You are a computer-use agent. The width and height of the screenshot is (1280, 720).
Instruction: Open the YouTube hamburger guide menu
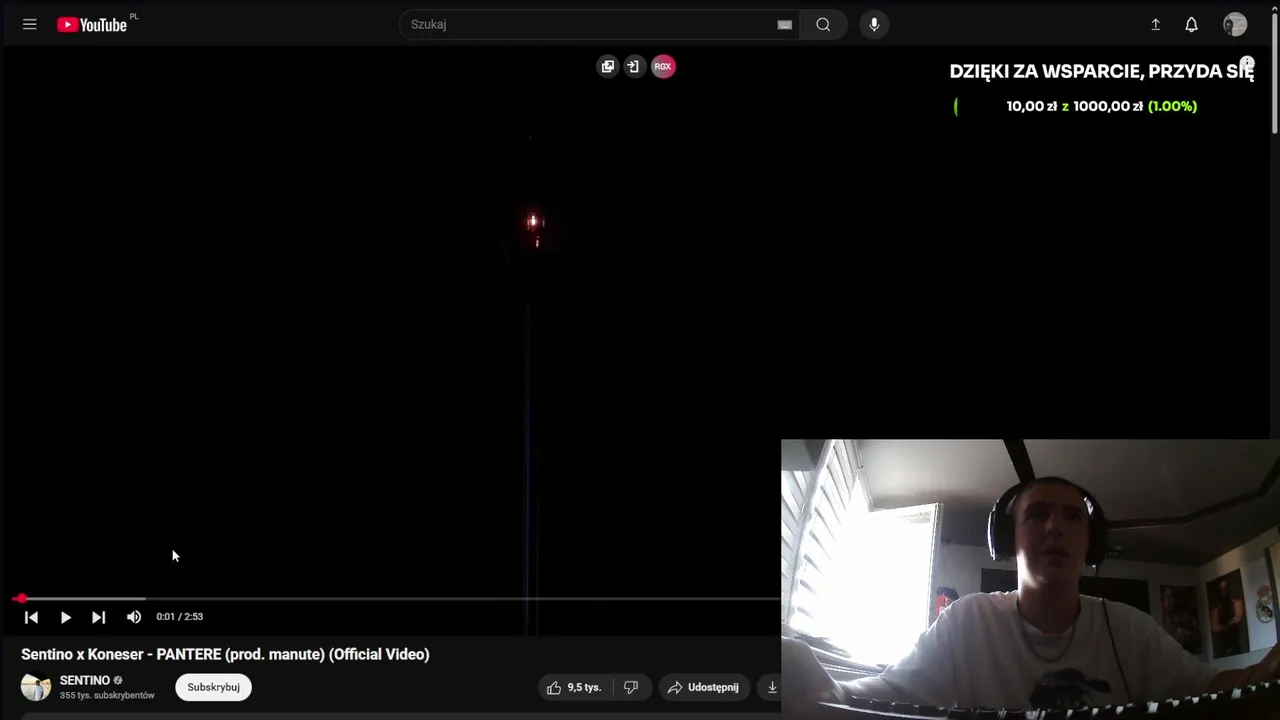click(x=30, y=24)
